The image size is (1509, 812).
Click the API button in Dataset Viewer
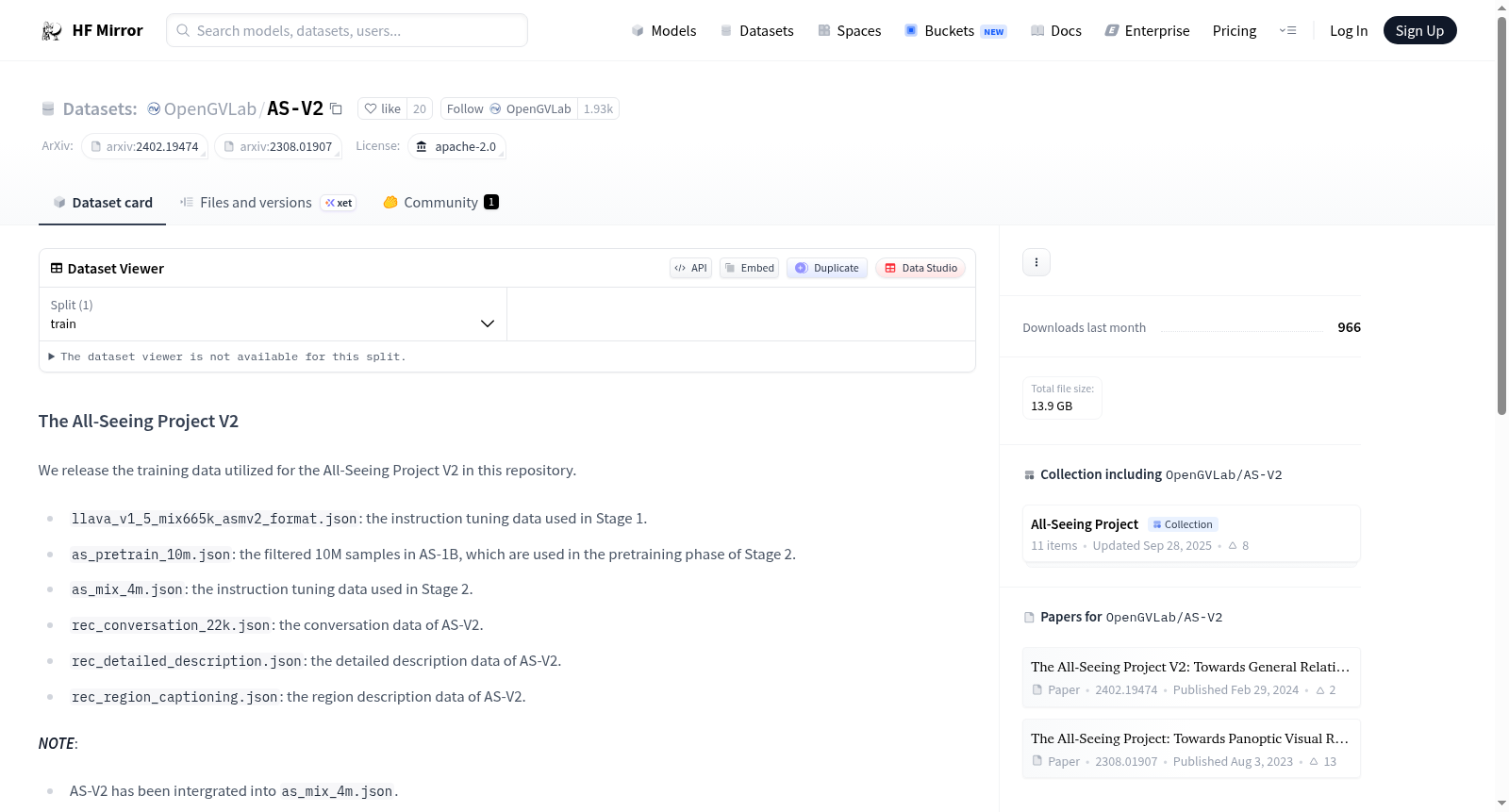point(690,269)
